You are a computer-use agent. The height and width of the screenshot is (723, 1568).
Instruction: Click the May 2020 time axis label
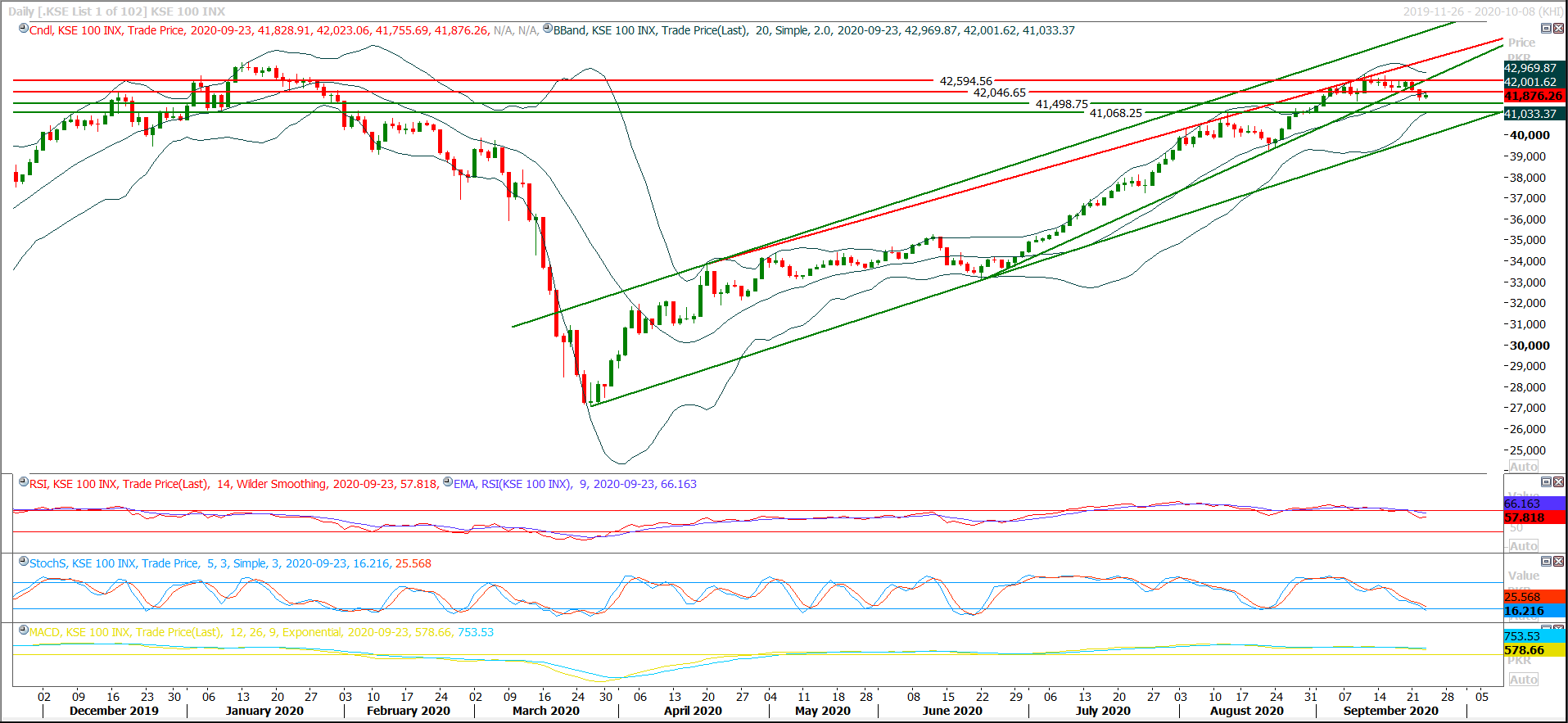[x=823, y=711]
